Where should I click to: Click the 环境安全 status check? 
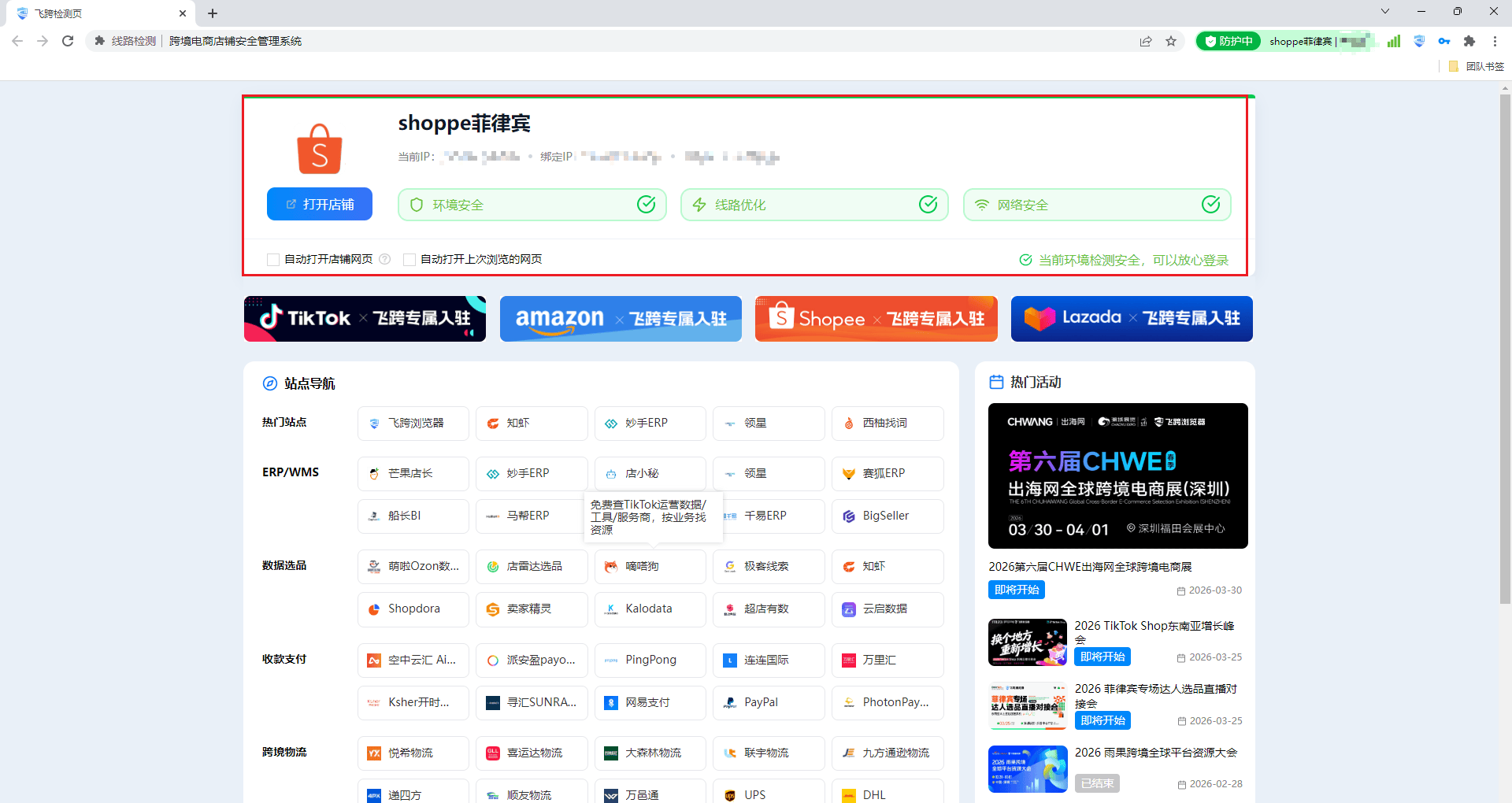coord(532,205)
